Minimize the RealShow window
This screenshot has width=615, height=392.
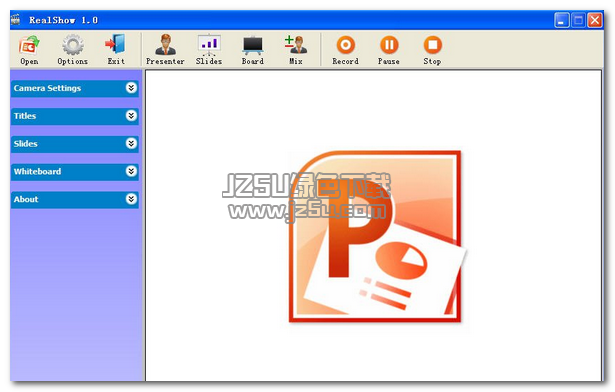tap(561, 20)
